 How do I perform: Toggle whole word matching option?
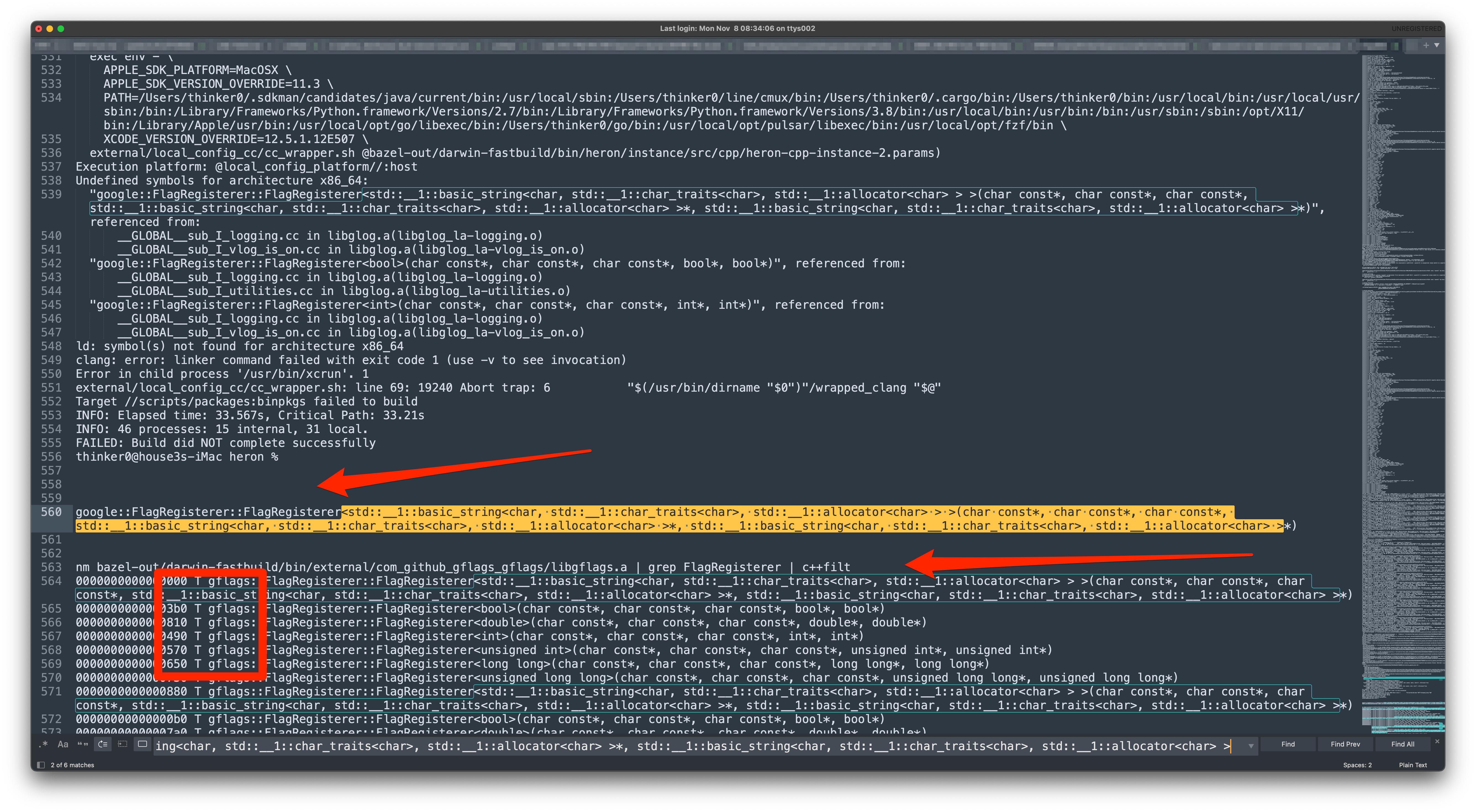tap(83, 745)
